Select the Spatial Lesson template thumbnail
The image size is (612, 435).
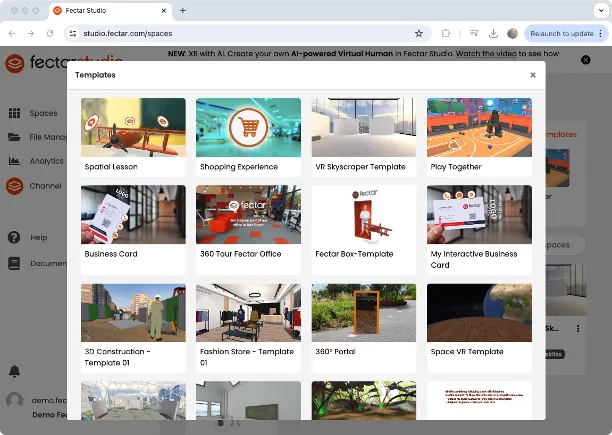(x=133, y=128)
